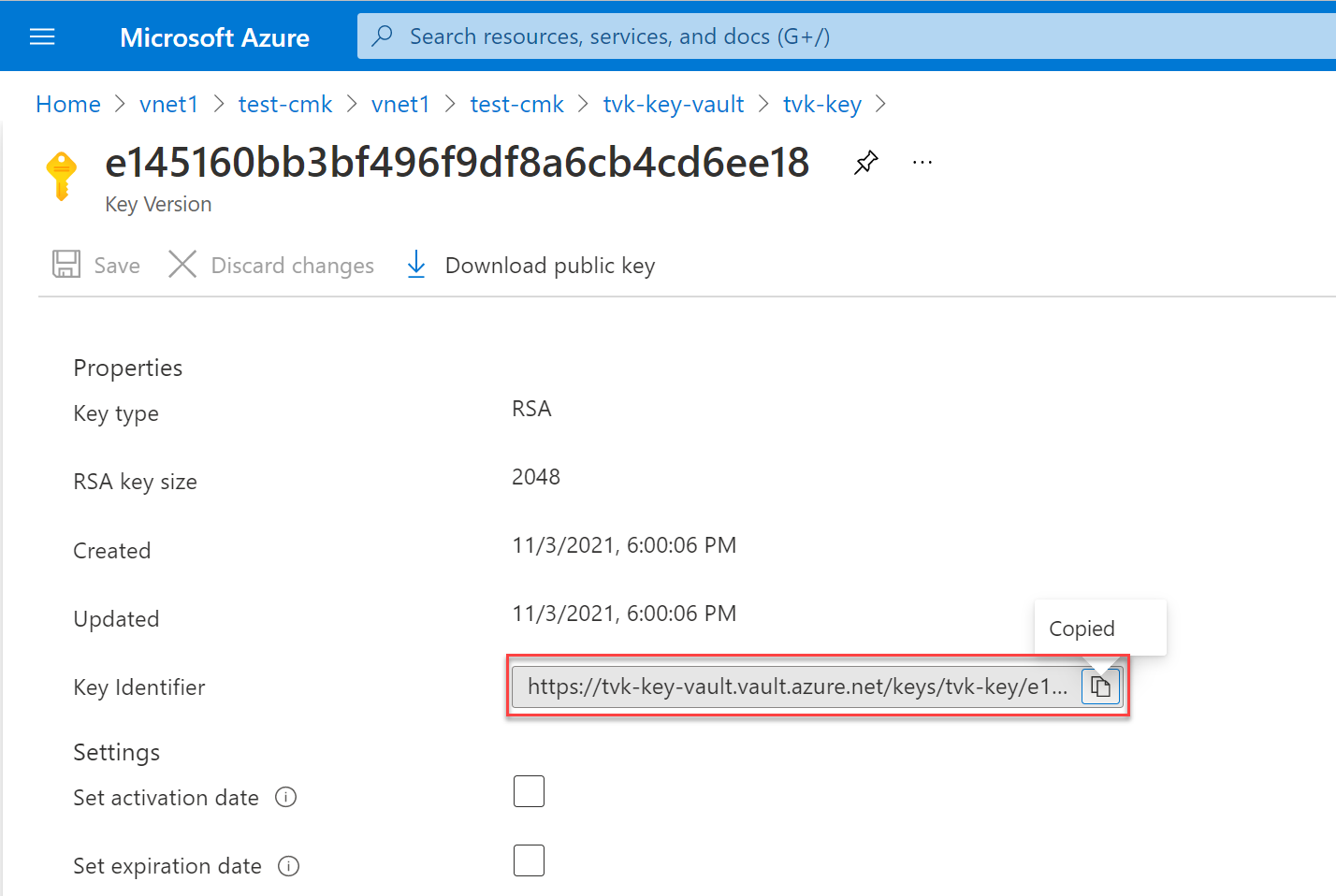Viewport: 1336px width, 896px height.
Task: Click Discard changes label
Action: click(293, 266)
